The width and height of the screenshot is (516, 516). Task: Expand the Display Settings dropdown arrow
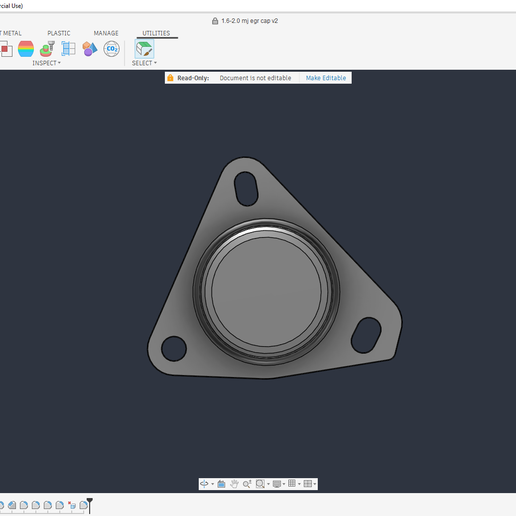click(284, 484)
